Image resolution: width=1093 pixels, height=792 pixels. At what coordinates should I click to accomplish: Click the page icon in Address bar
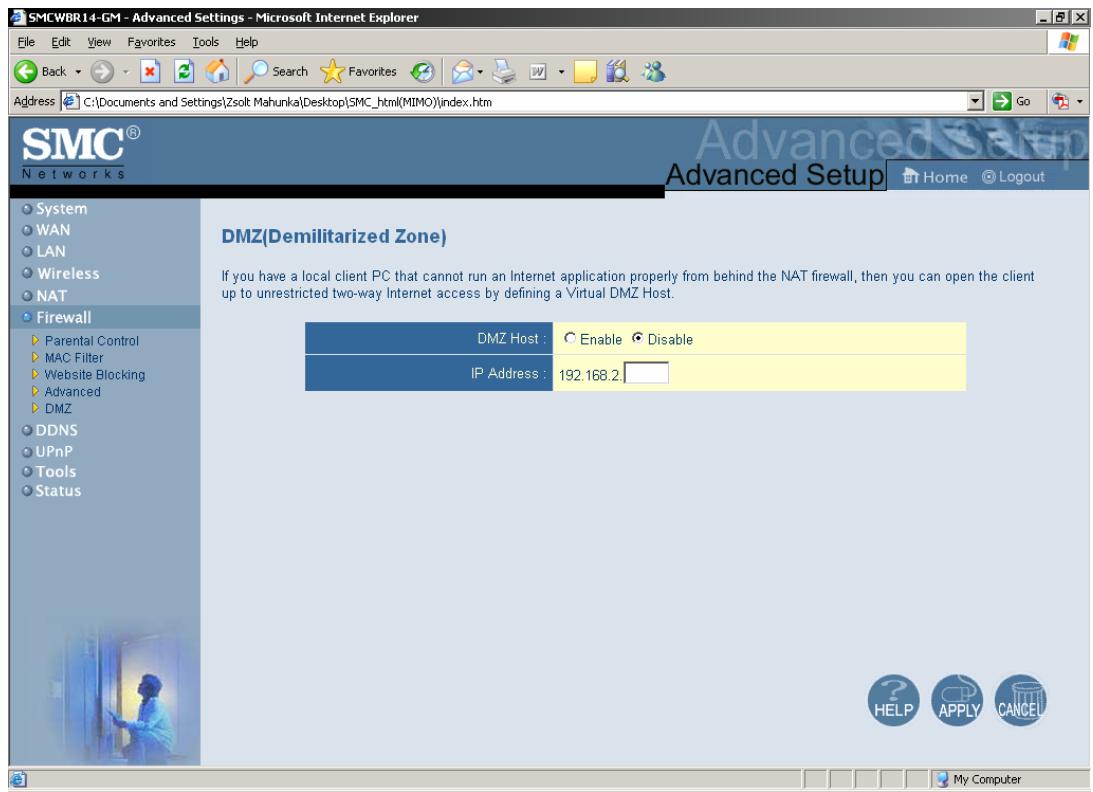pos(70,102)
